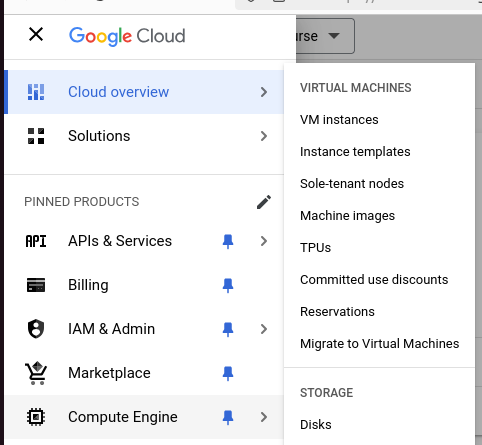
Task: Select Sole-tenant nodes
Action: pos(379,184)
